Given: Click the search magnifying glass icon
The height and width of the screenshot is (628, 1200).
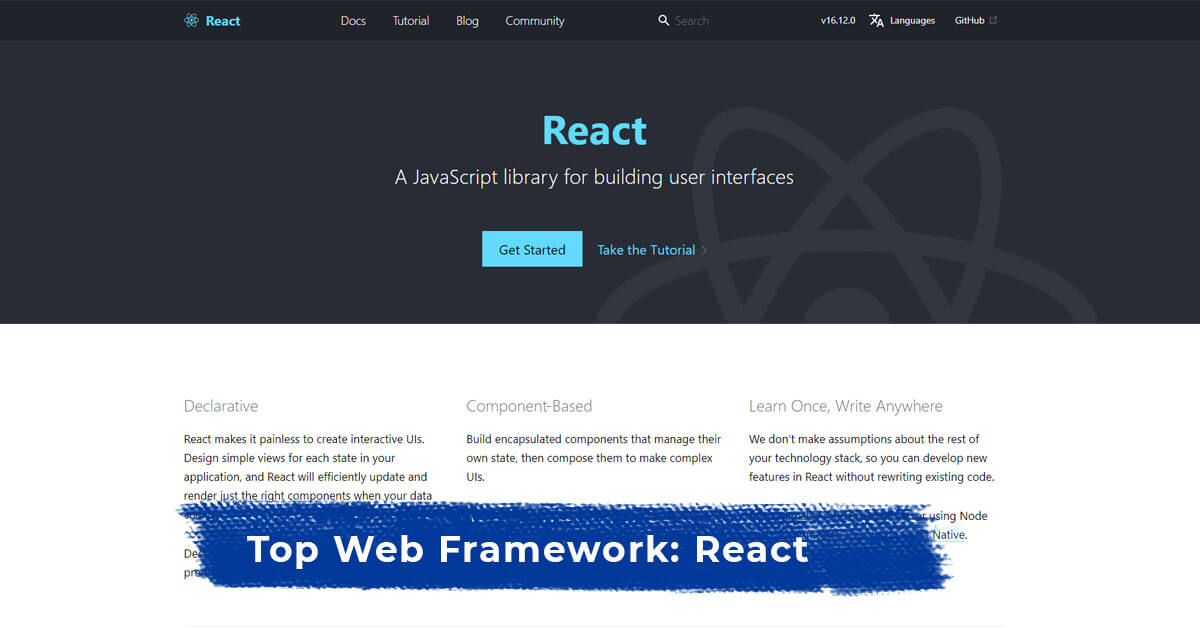Looking at the screenshot, I should [663, 20].
